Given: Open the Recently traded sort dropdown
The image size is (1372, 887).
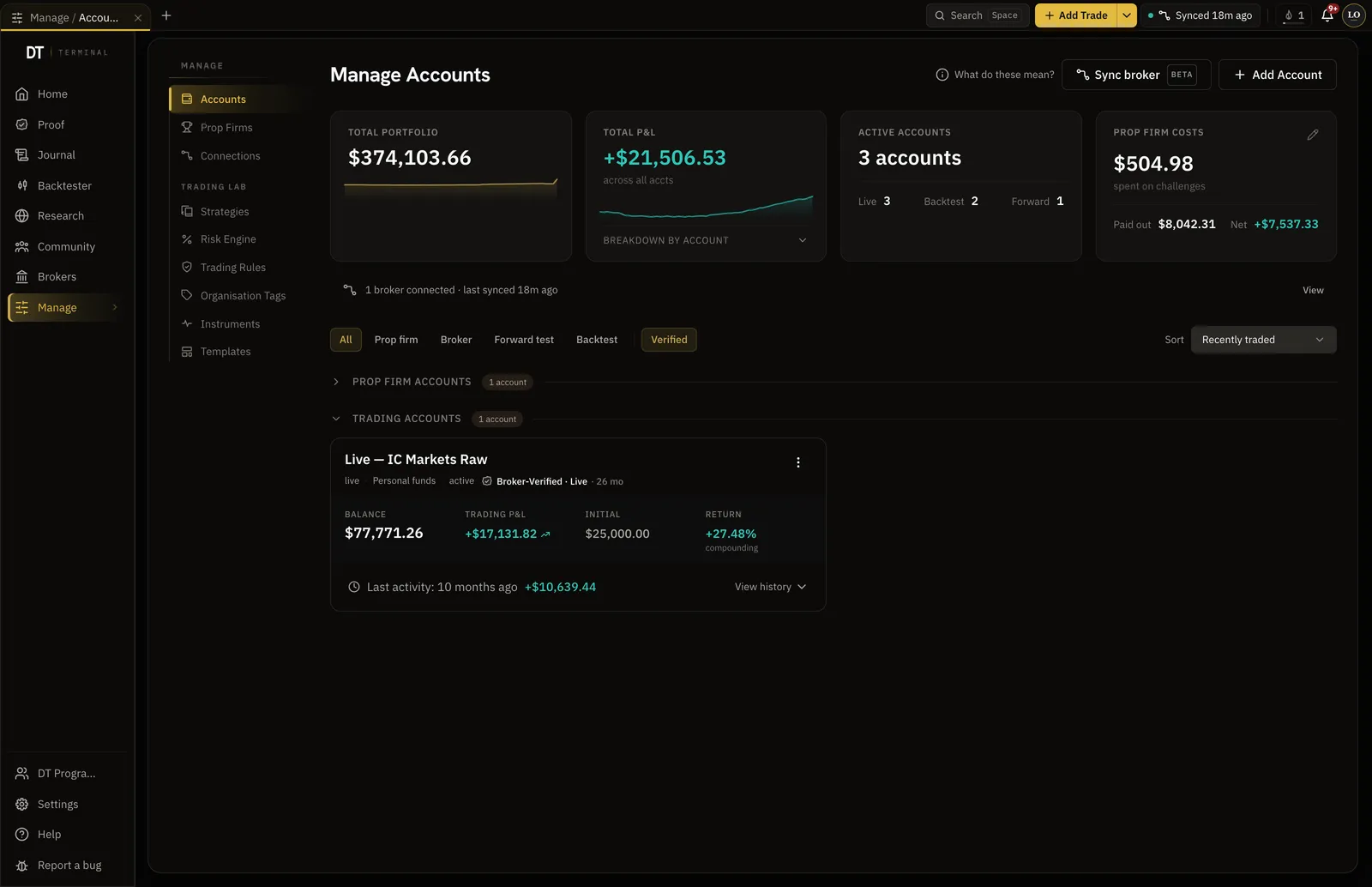Looking at the screenshot, I should 1263,340.
